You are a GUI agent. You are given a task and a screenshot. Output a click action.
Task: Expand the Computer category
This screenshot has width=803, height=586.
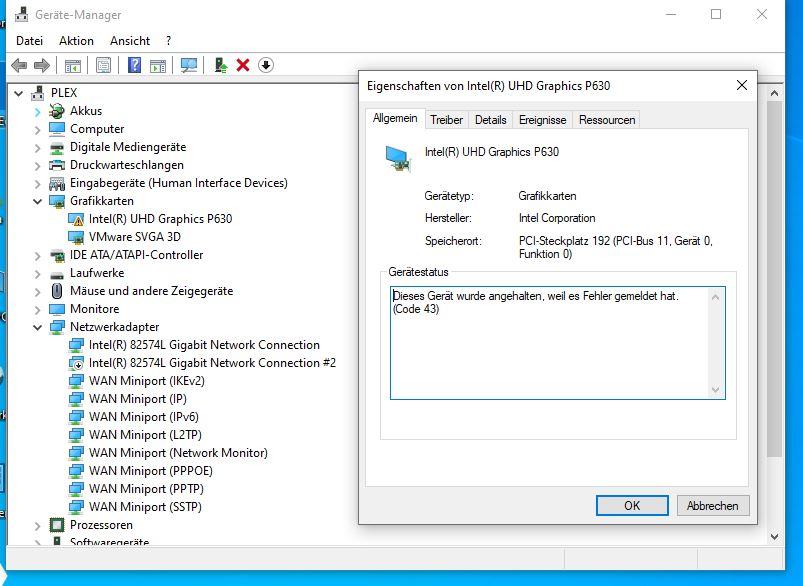click(x=37, y=130)
